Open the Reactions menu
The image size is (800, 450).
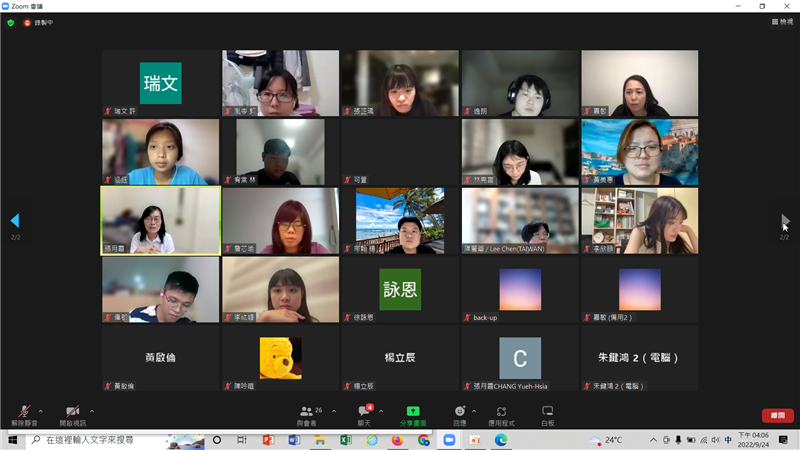[x=459, y=412]
